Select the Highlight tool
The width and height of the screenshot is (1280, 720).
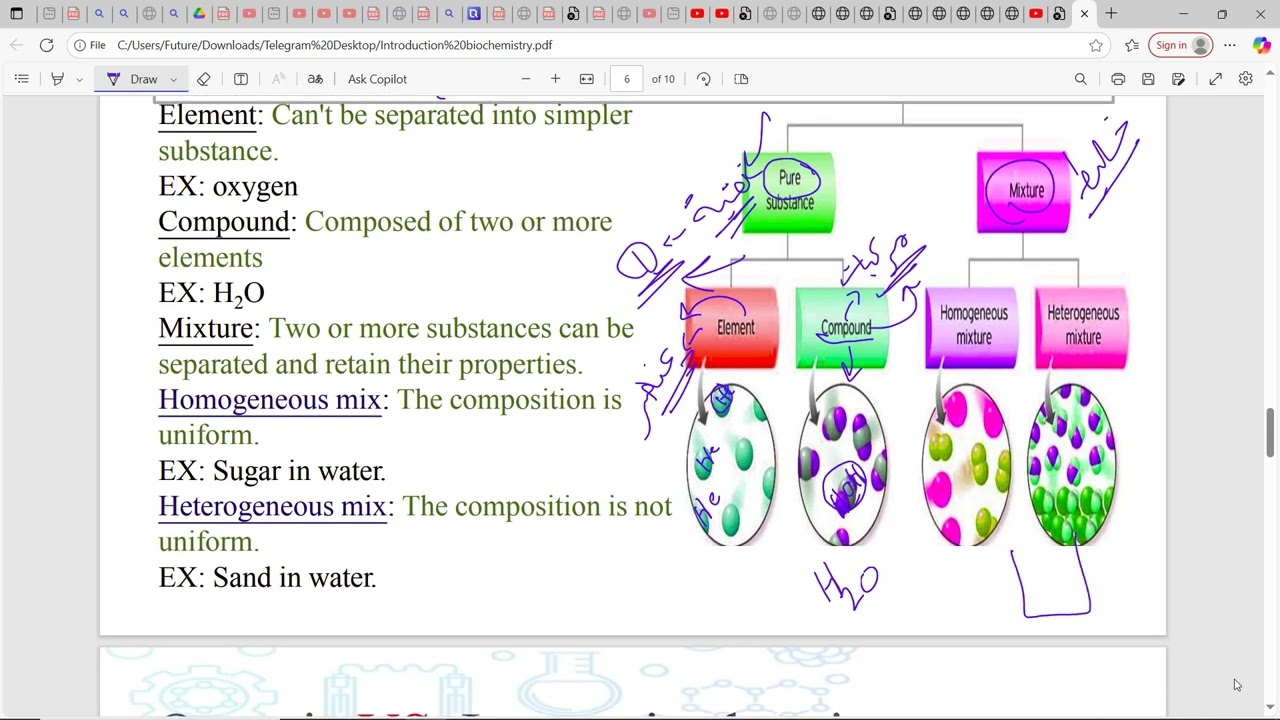(57, 79)
